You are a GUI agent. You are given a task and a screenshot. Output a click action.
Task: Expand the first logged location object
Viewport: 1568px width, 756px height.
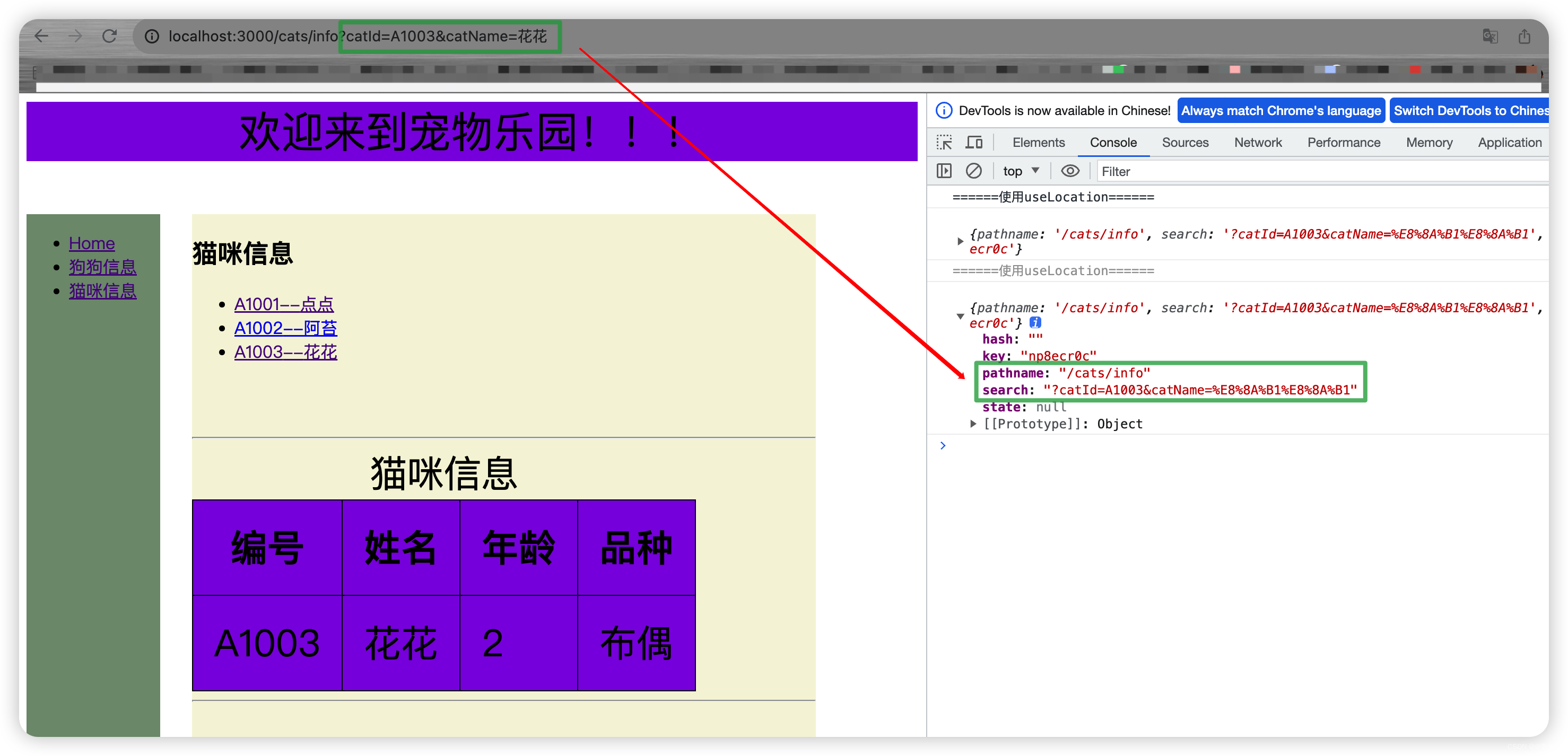(960, 241)
